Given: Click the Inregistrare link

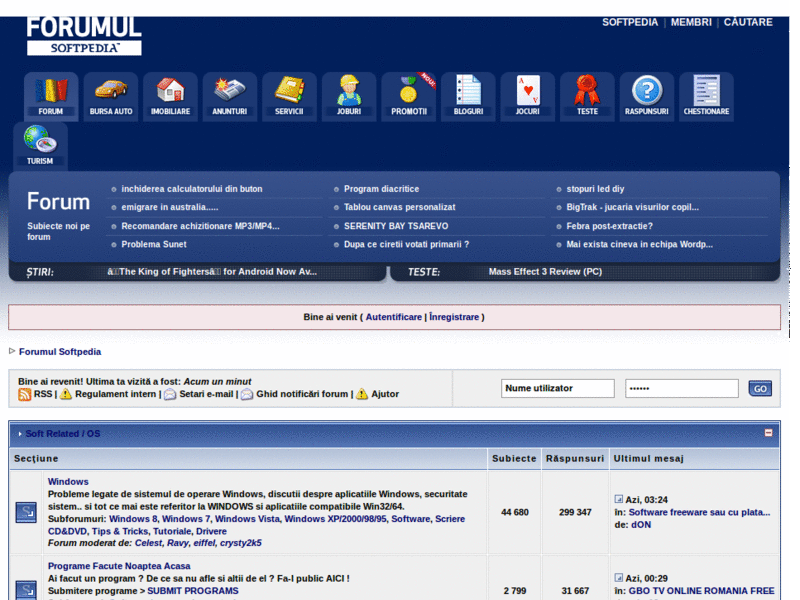Looking at the screenshot, I should click(x=454, y=317).
